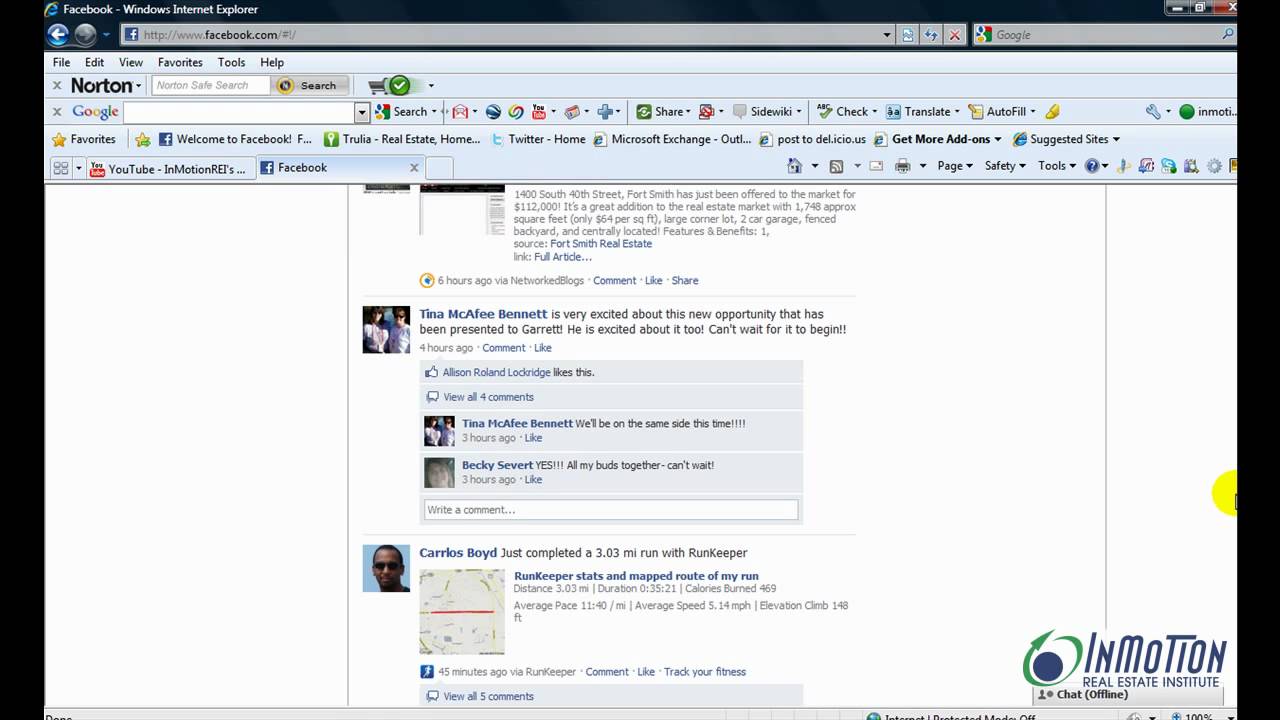Open post to del.icio.us favorites link
Screen dimensions: 1280x720
click(813, 139)
